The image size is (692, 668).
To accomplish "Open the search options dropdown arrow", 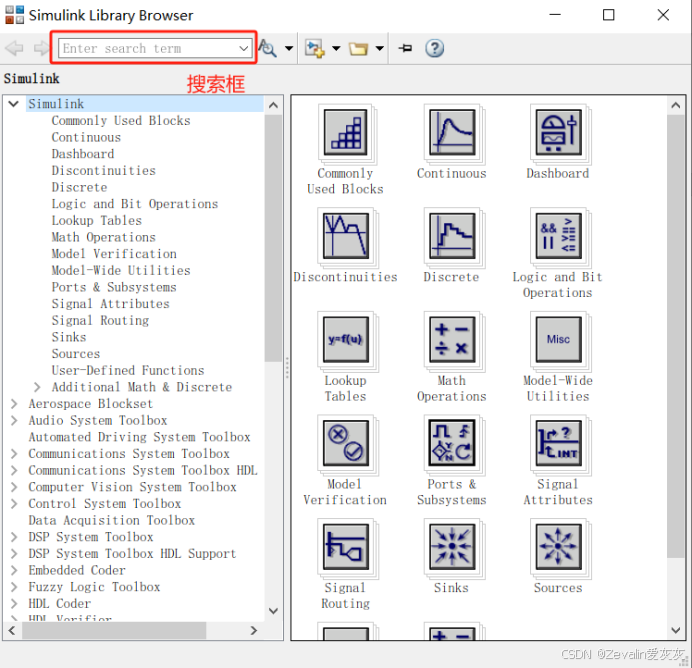I will [289, 48].
